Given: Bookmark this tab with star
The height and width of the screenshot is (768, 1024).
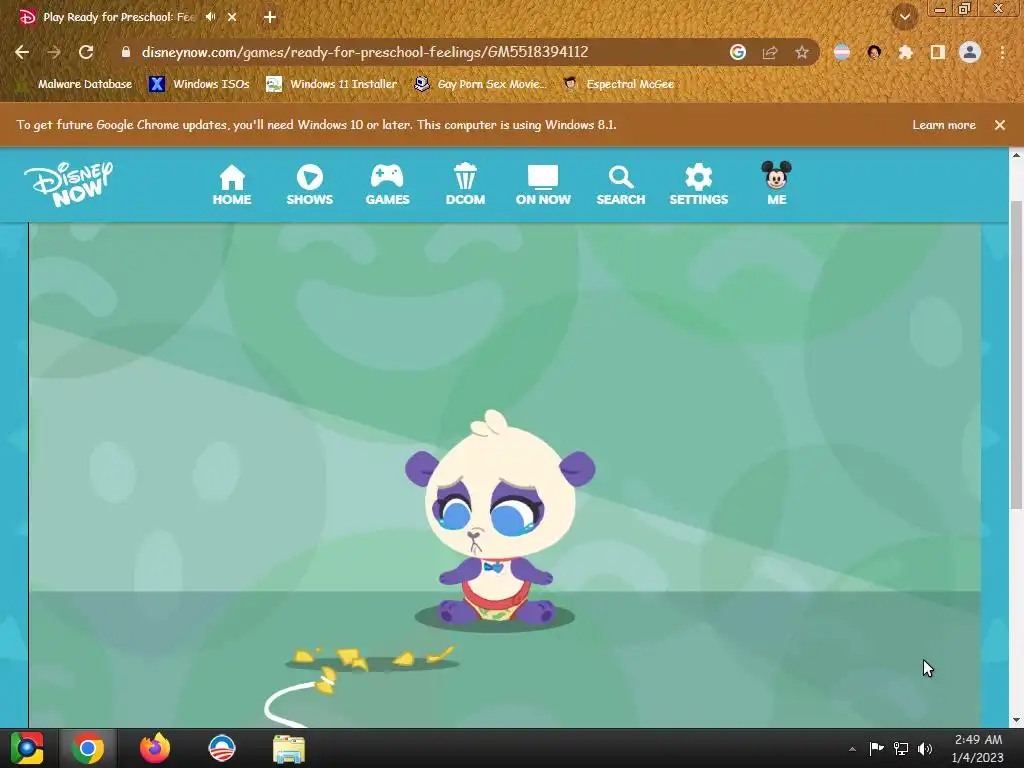Looking at the screenshot, I should click(802, 52).
